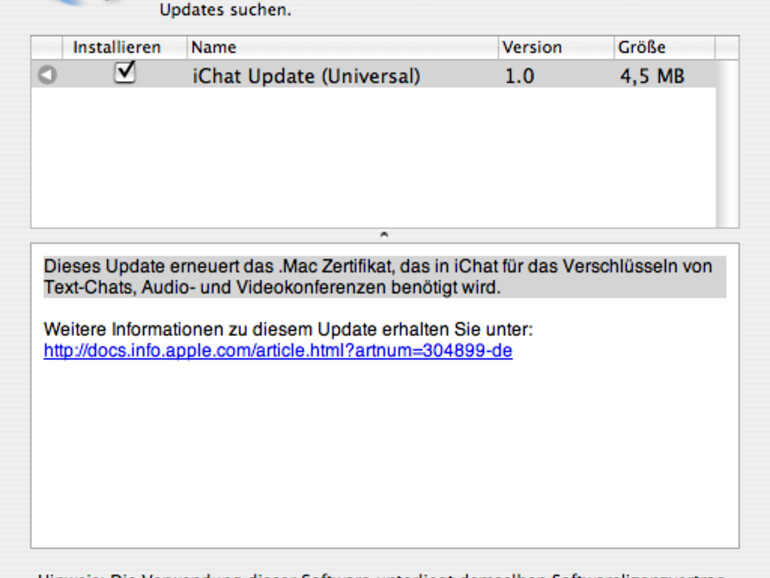Click the version value 1.0
This screenshot has height=578, width=770.
(x=520, y=77)
